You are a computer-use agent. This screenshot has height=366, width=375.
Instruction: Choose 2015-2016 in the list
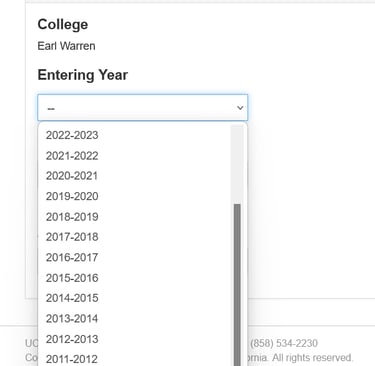click(135, 278)
